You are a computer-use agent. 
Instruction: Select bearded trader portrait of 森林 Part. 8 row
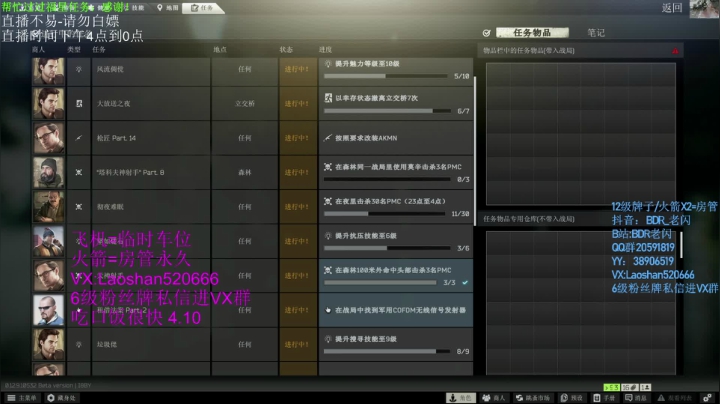point(48,172)
